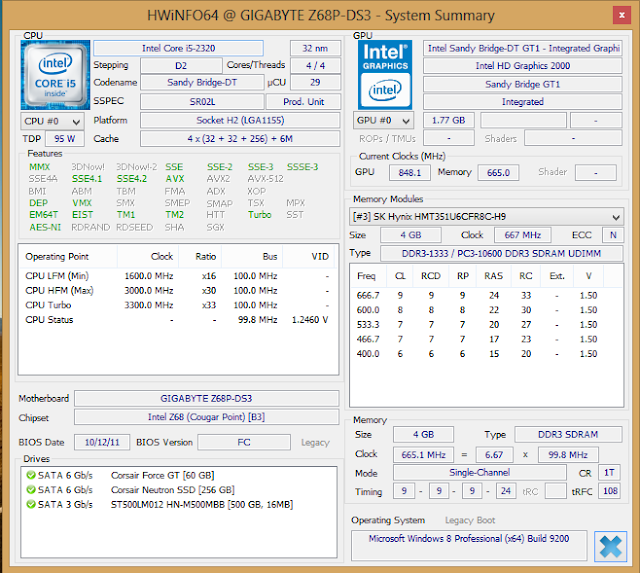Click the D2 stepping value
This screenshot has width=640, height=573.
(x=181, y=65)
